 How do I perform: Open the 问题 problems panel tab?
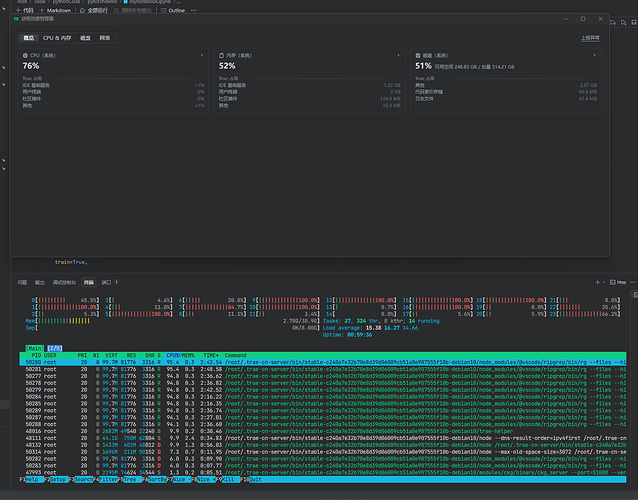click(x=22, y=282)
